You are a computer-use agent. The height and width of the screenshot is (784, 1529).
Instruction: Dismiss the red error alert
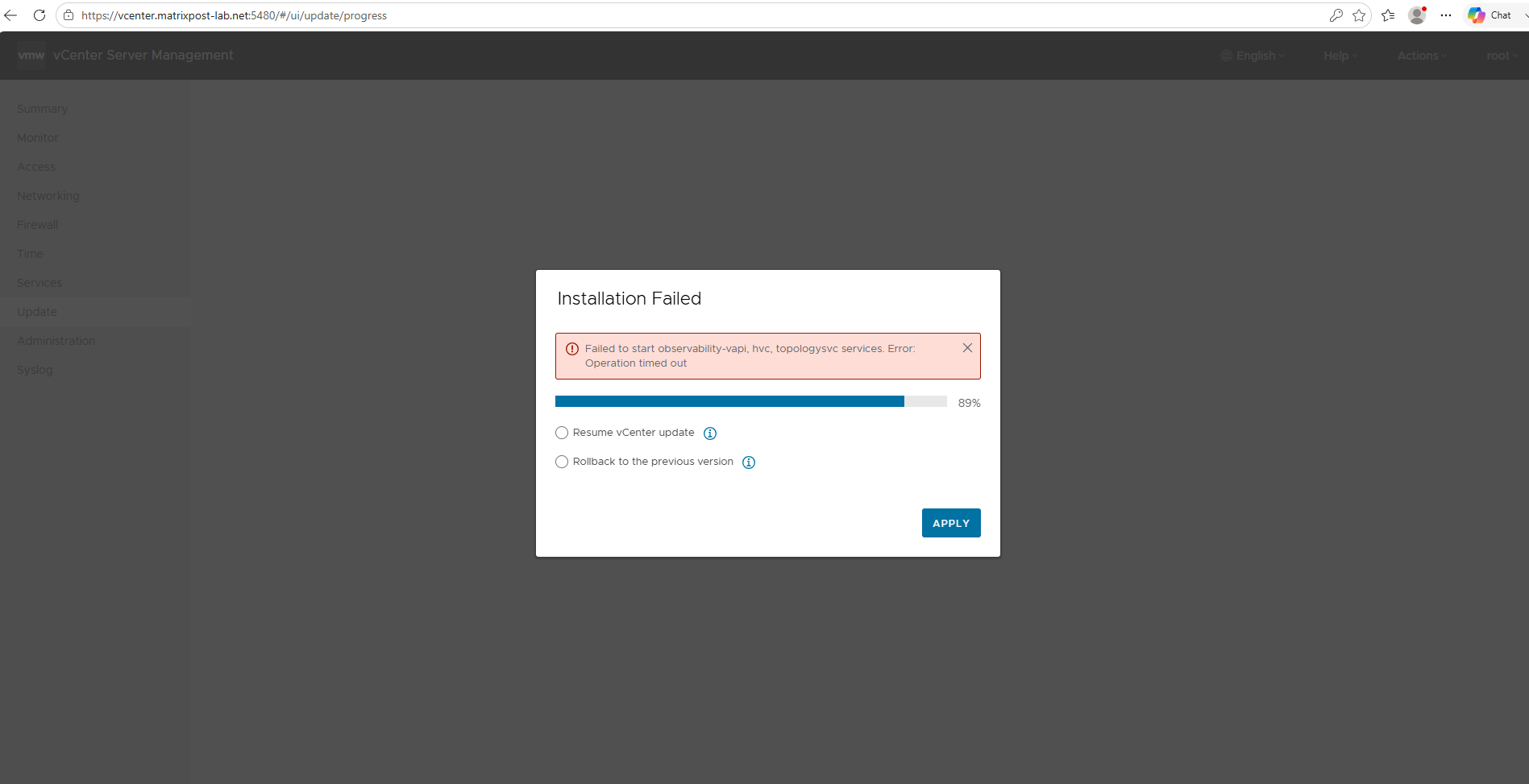click(967, 348)
